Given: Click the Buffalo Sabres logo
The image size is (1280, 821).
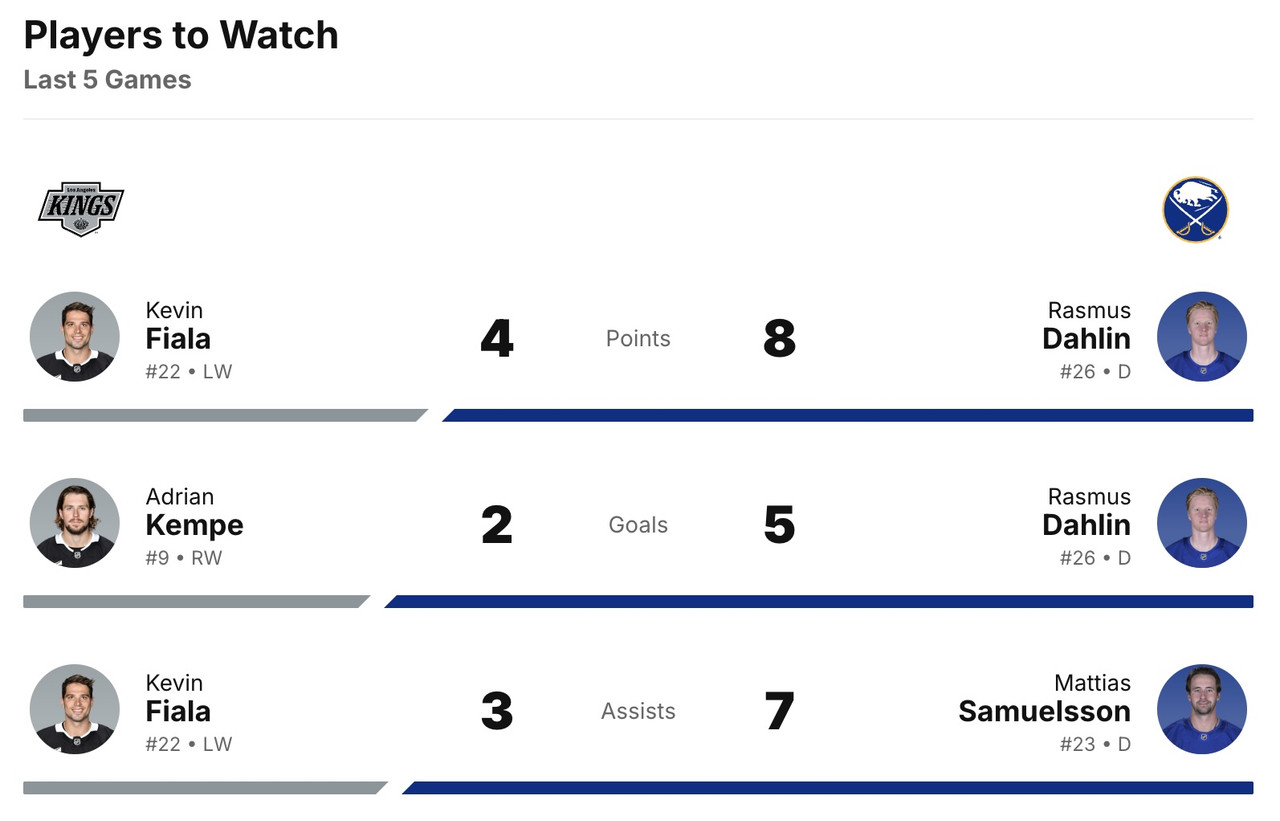Looking at the screenshot, I should point(1195,210).
